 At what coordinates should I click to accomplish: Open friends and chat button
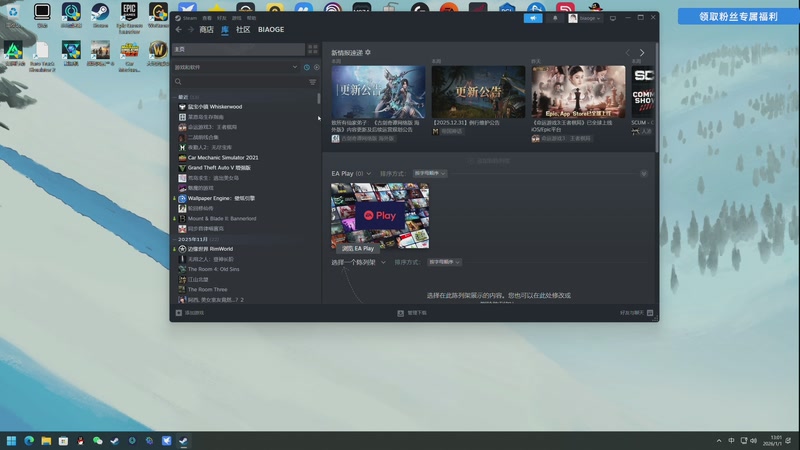tap(636, 313)
